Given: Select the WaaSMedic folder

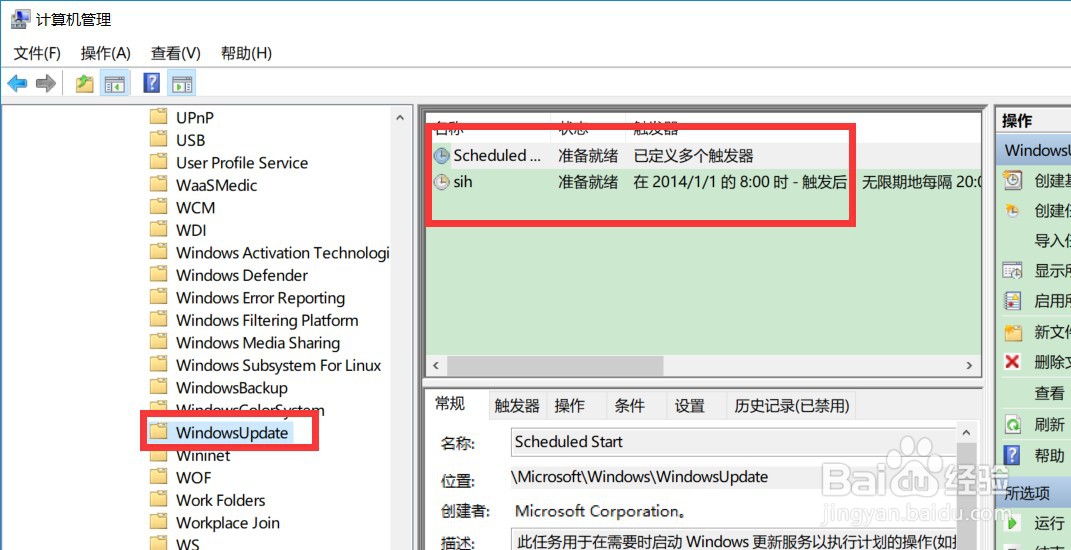Looking at the screenshot, I should [217, 185].
